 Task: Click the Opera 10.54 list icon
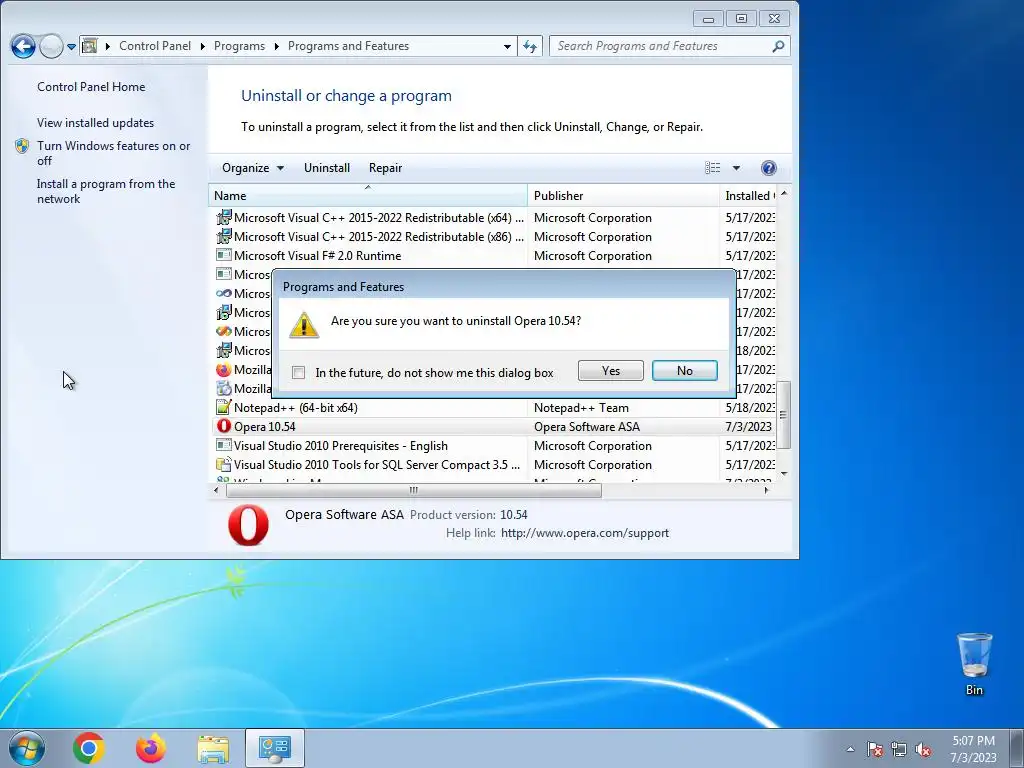pos(224,426)
